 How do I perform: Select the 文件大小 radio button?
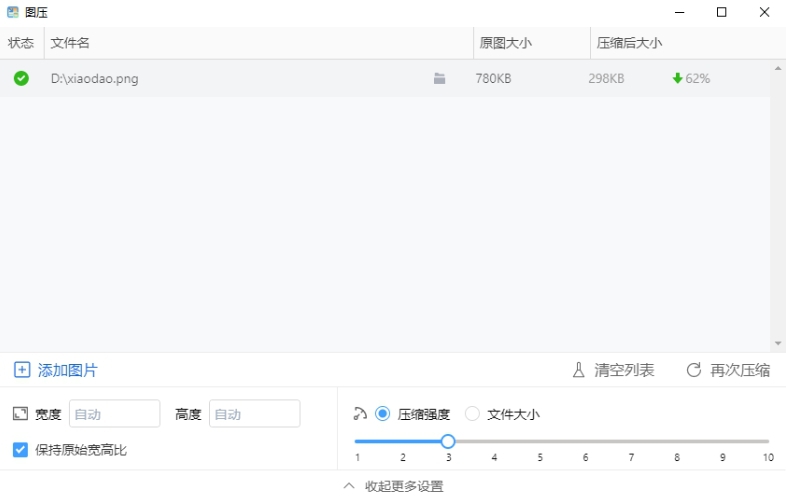click(472, 414)
